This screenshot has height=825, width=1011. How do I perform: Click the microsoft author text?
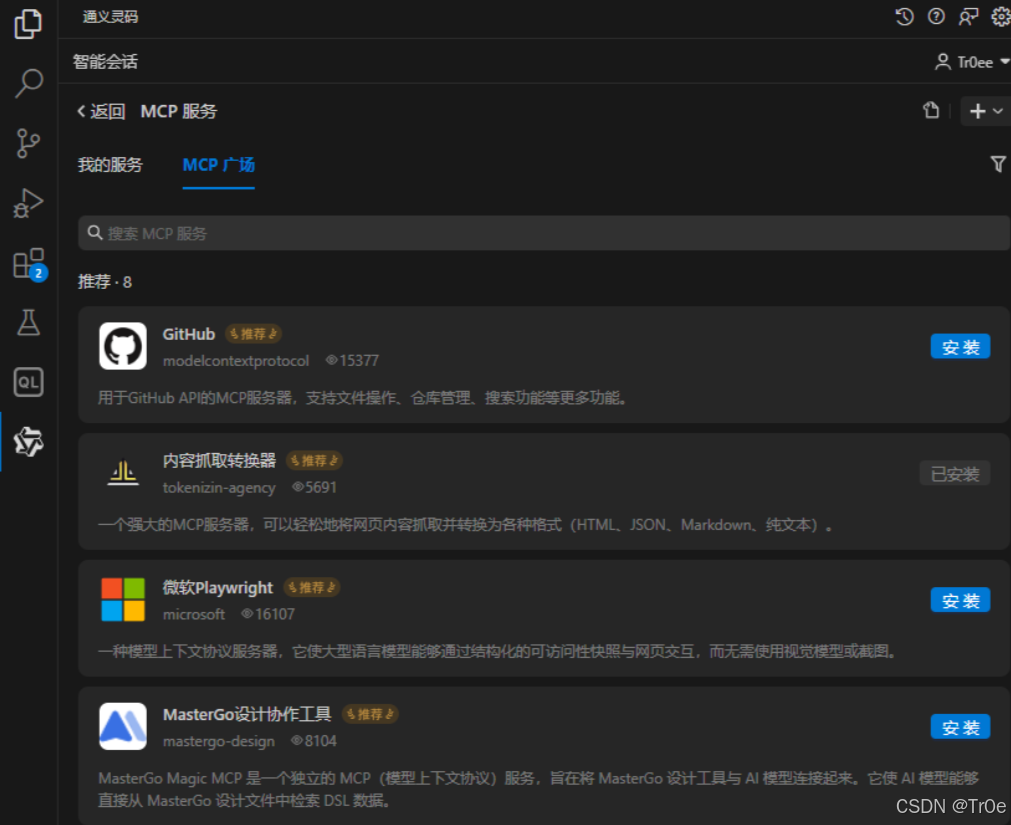[x=194, y=614]
